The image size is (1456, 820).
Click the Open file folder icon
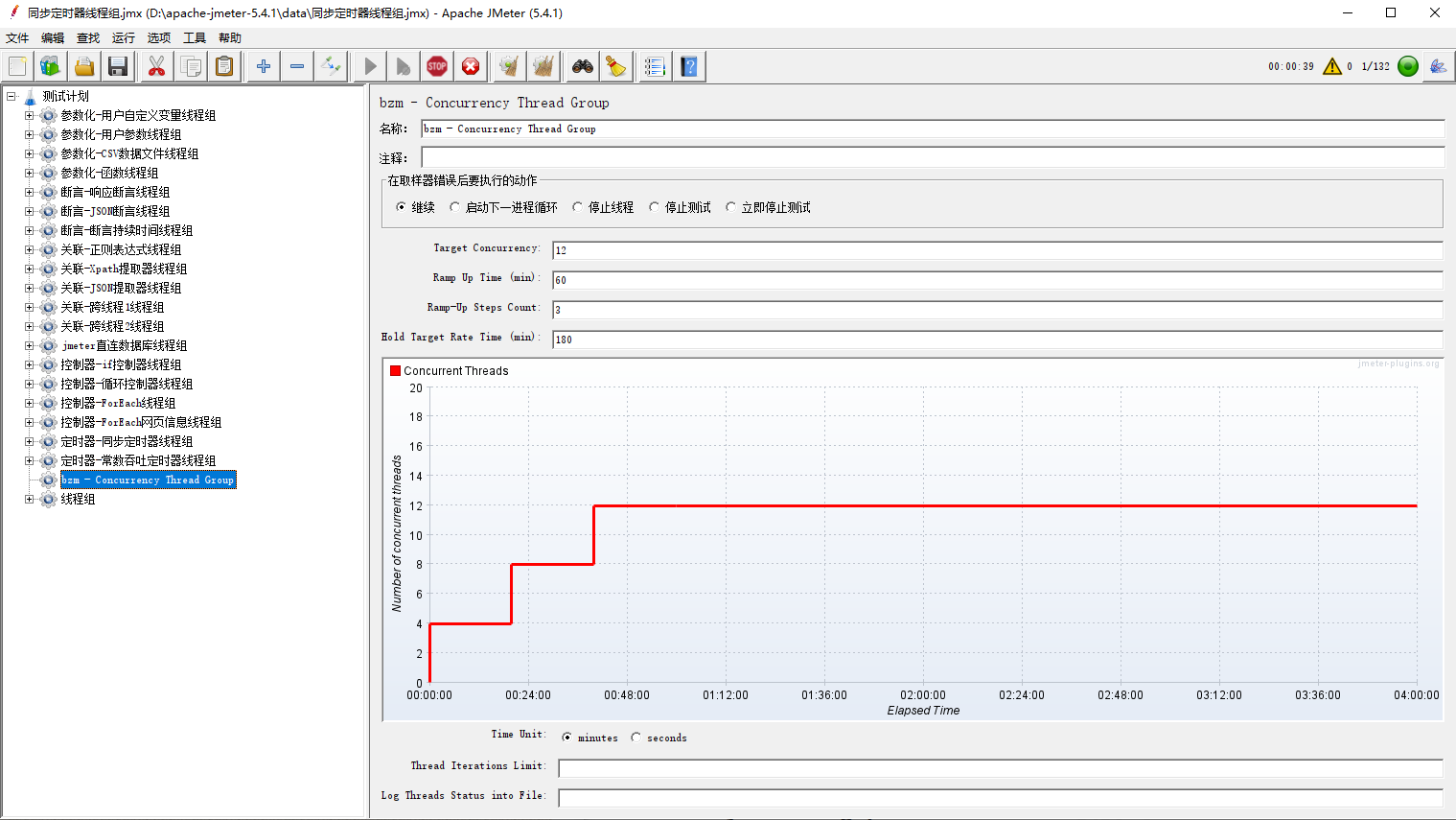[84, 66]
